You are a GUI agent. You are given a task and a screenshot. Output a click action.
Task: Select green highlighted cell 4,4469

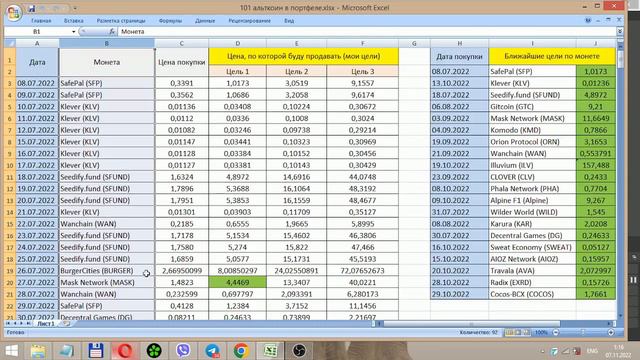(x=238, y=282)
